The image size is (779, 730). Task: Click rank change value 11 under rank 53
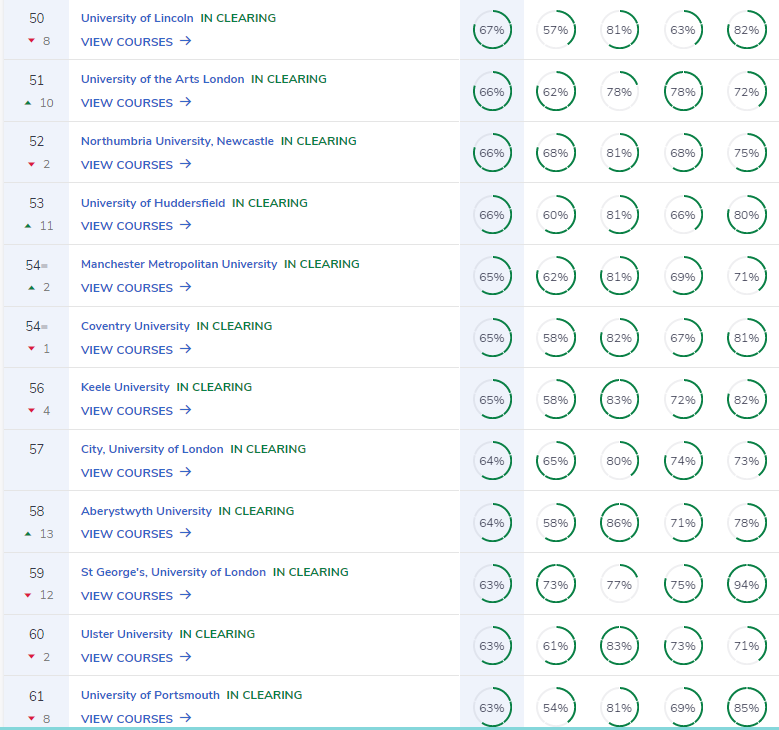tap(47, 226)
